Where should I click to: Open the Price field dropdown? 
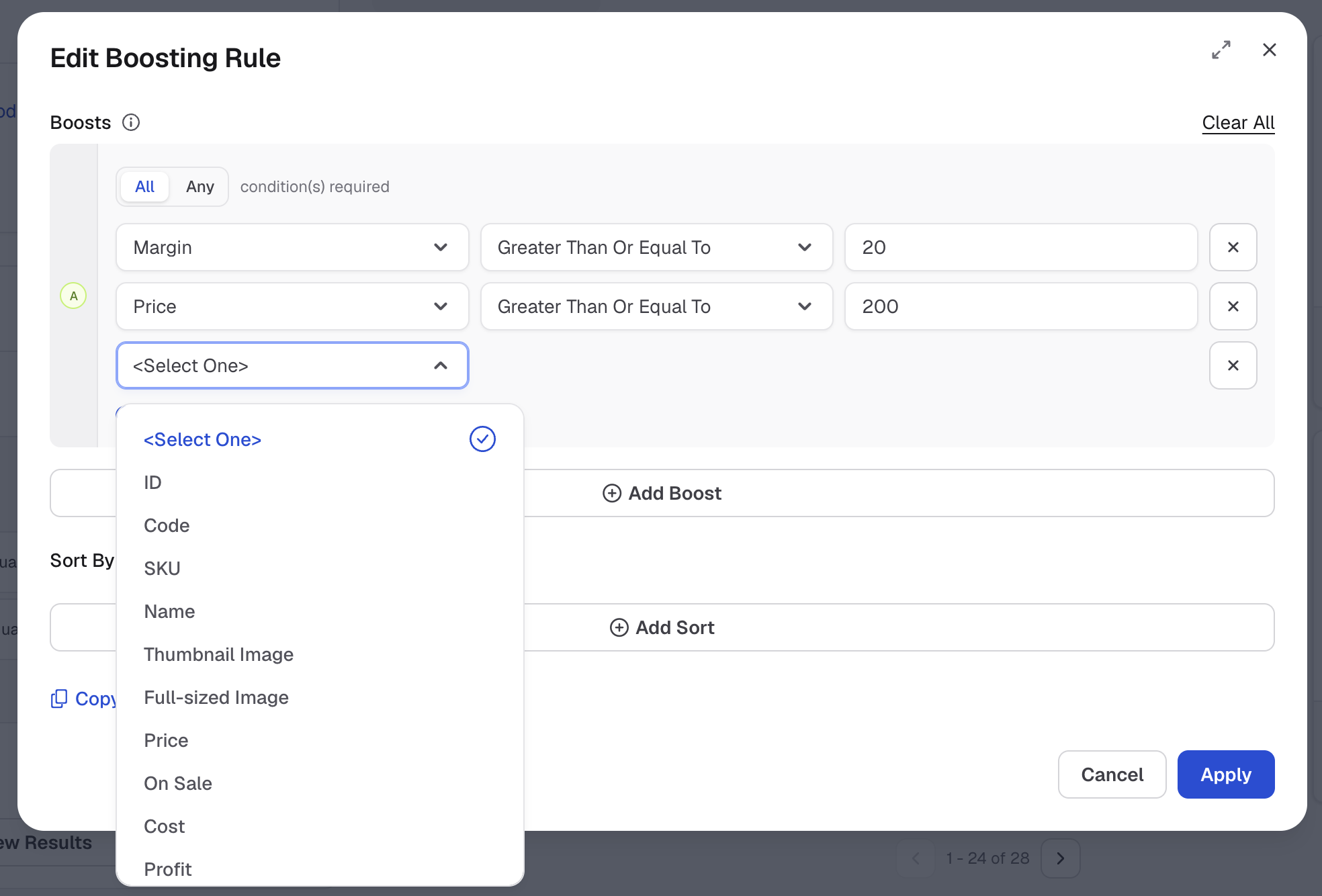click(x=292, y=306)
